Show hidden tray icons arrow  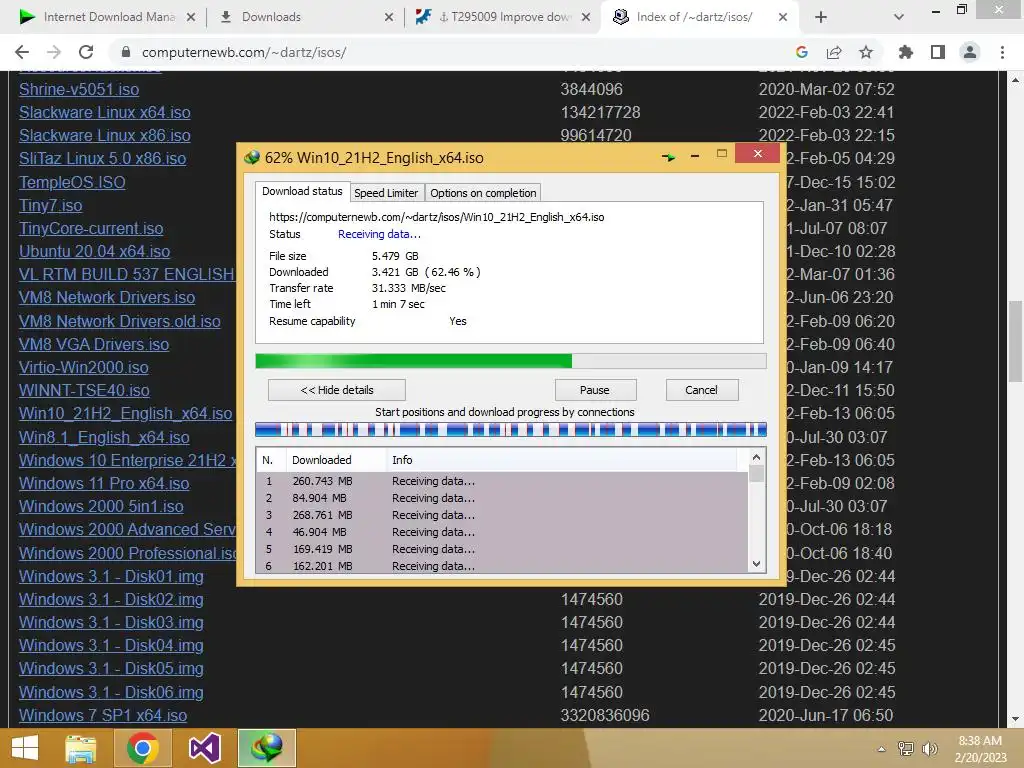(x=881, y=749)
